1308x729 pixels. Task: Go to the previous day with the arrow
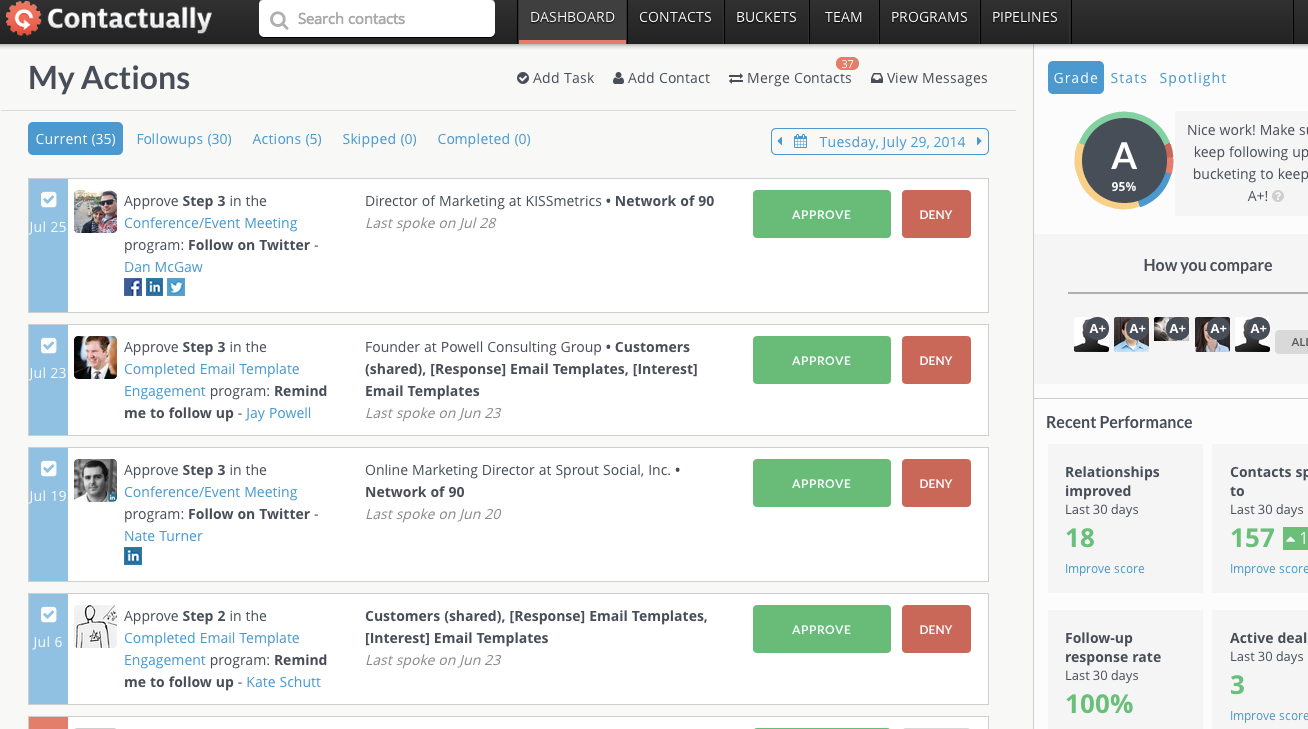[781, 141]
